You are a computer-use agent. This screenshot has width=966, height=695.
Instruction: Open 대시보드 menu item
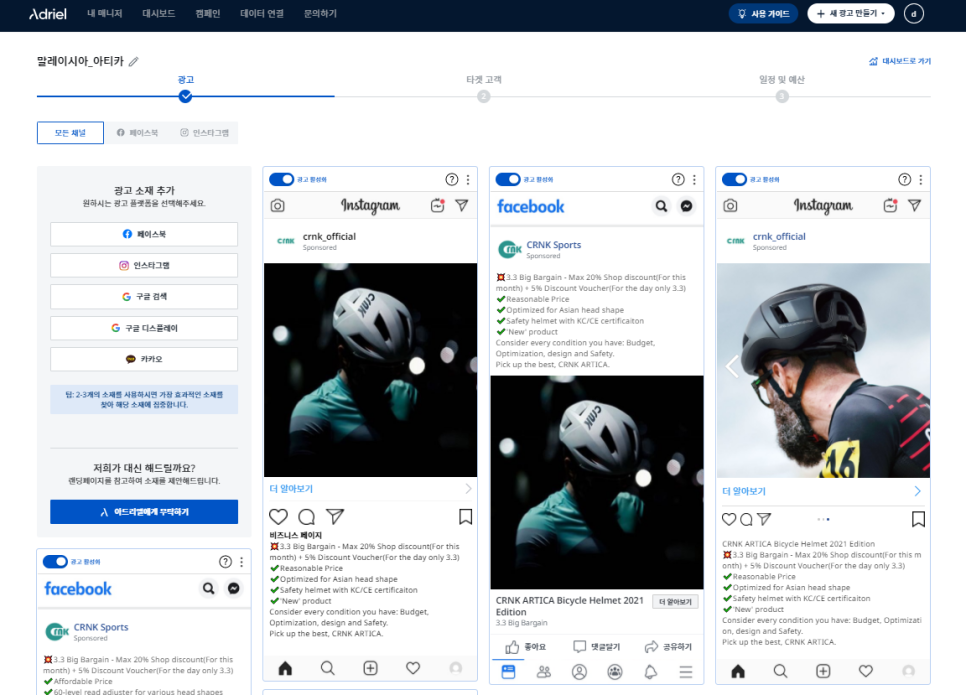(x=159, y=14)
